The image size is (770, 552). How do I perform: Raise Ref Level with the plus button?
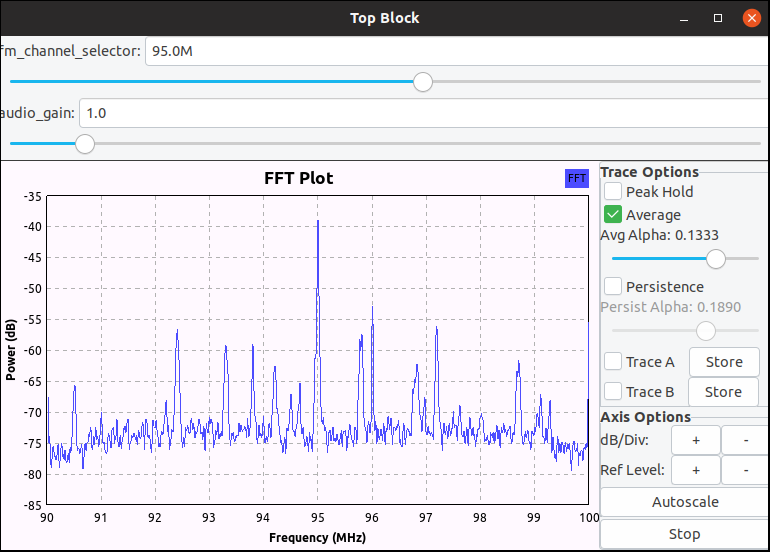[x=696, y=470]
